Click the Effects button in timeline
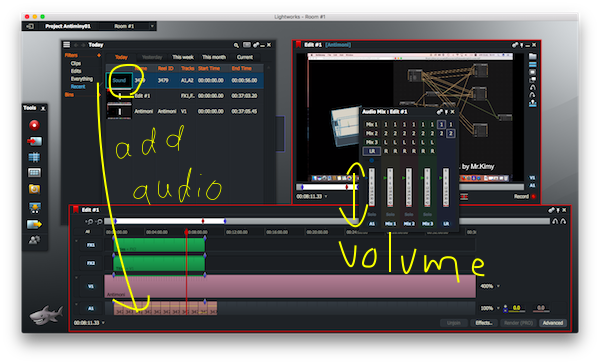This screenshot has height=364, width=600. [484, 323]
